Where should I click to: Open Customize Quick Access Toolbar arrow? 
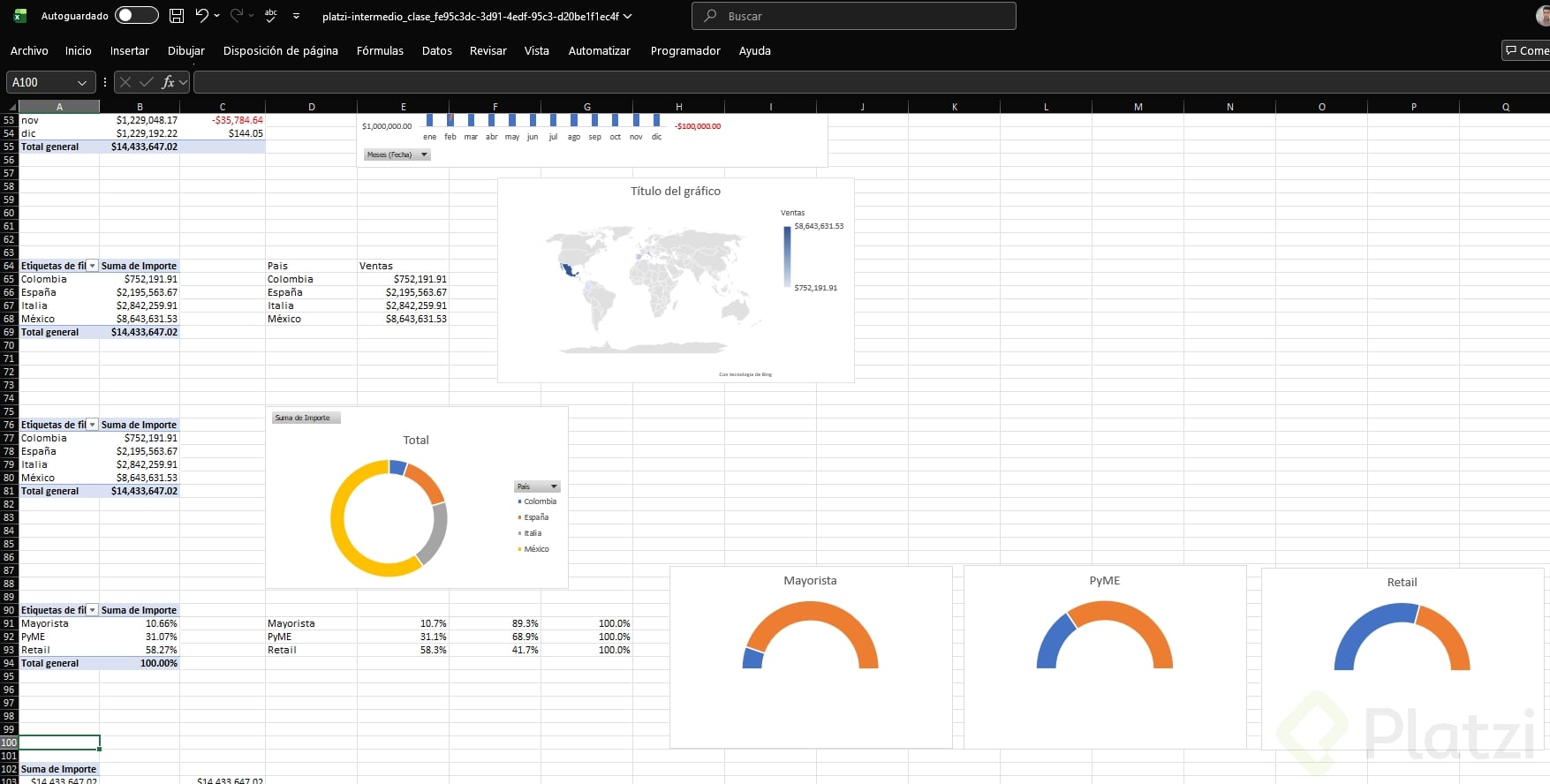tap(296, 16)
